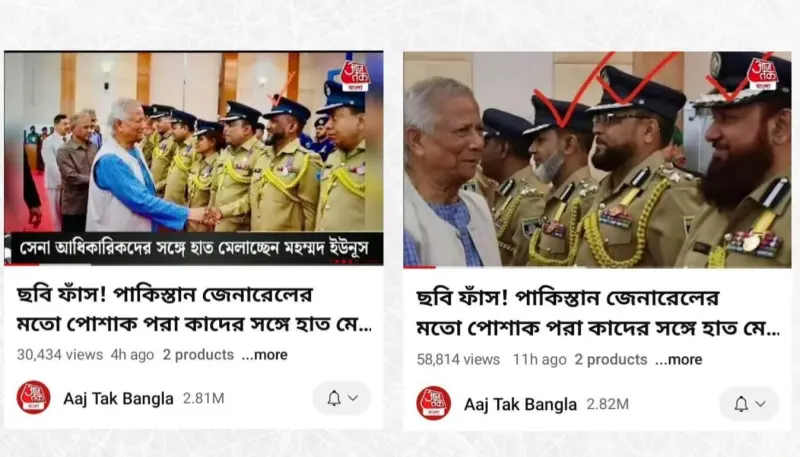Expand notification options chevron on the right video

(x=760, y=404)
